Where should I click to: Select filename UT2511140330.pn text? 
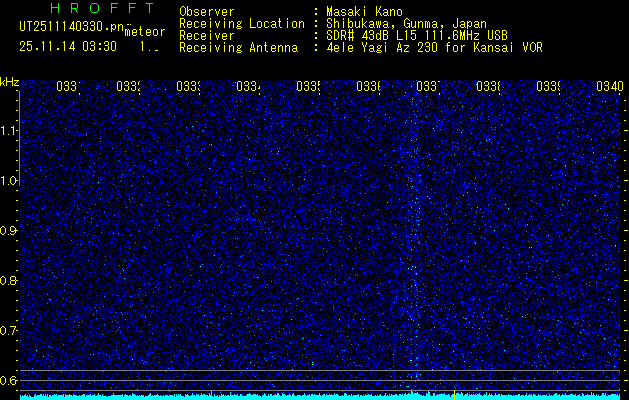[71, 27]
